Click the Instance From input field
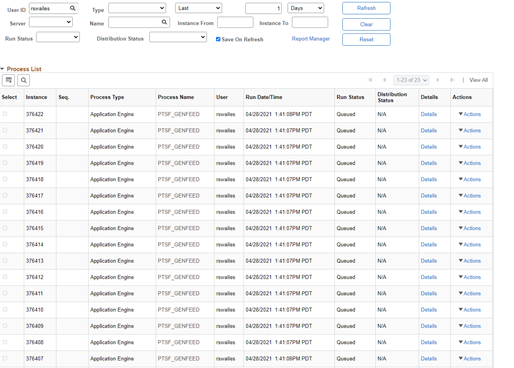The height and width of the screenshot is (368, 514). coord(235,23)
